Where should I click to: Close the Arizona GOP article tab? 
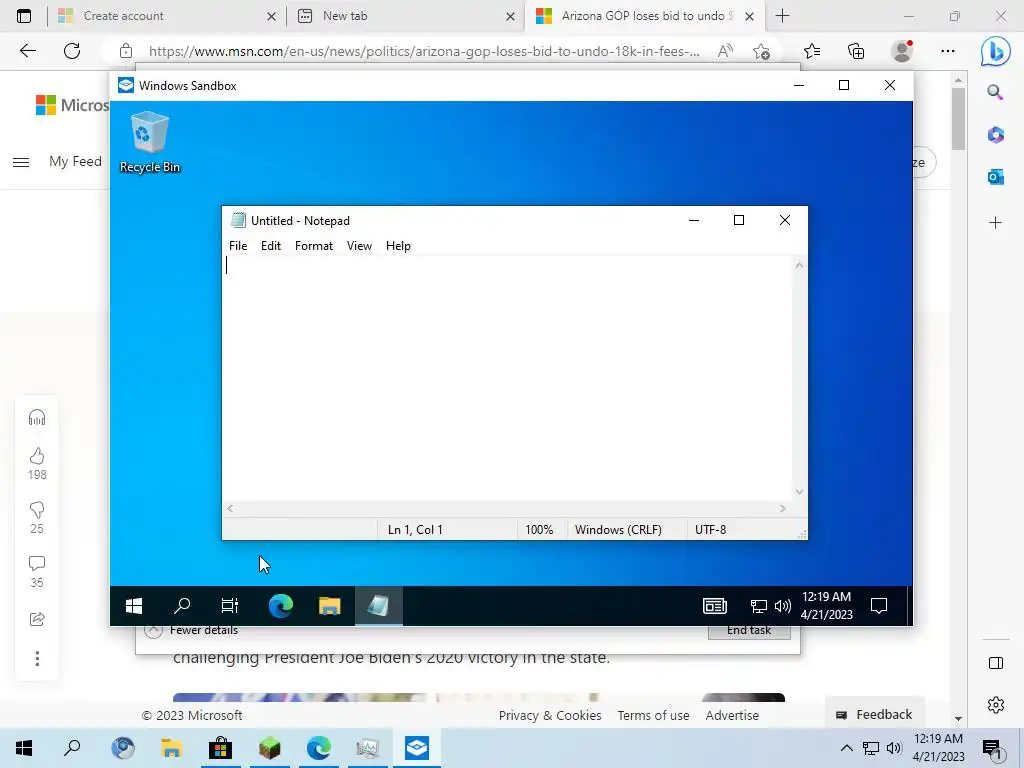pos(750,16)
